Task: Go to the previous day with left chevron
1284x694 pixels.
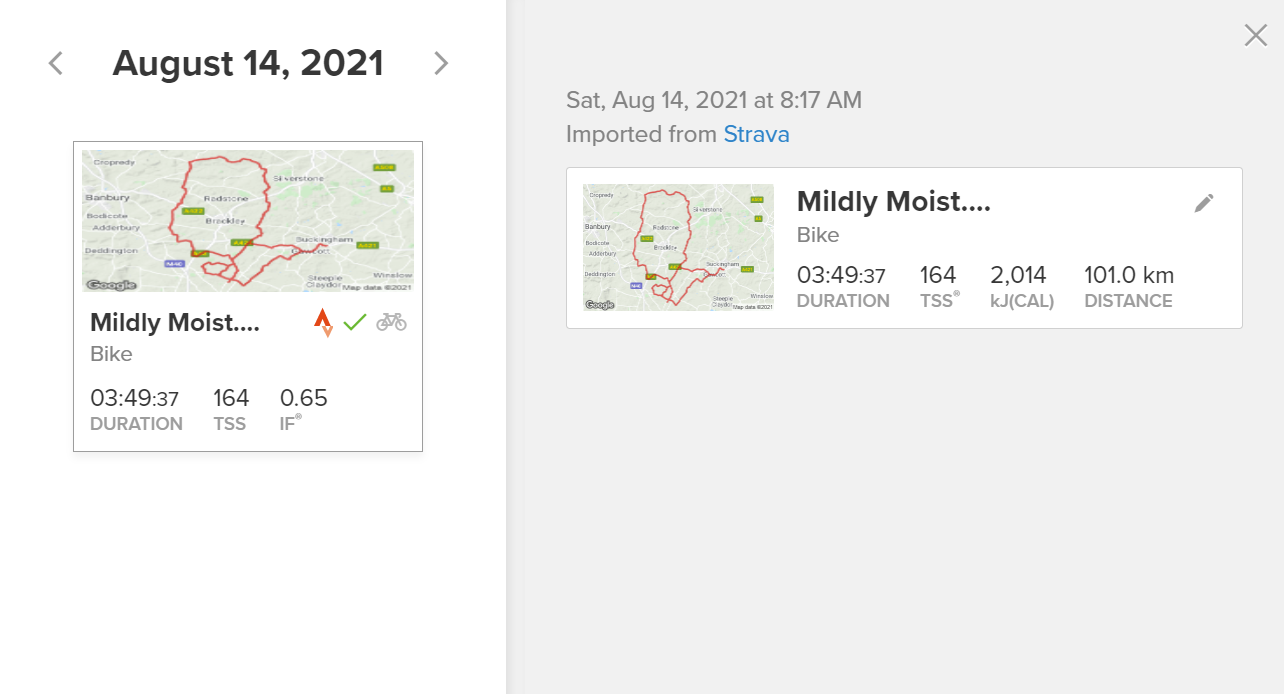Action: click(x=56, y=64)
